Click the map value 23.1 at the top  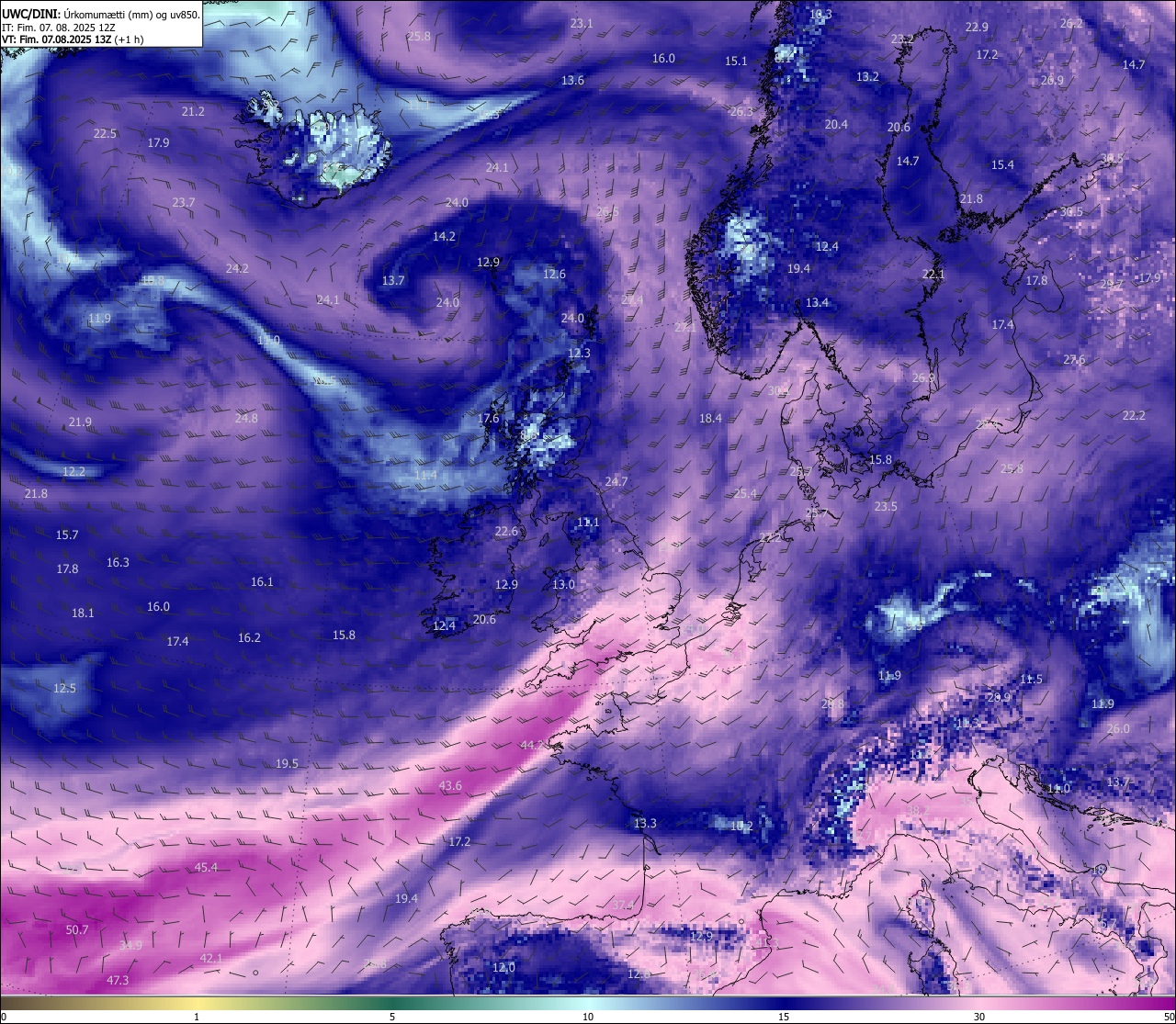[582, 23]
